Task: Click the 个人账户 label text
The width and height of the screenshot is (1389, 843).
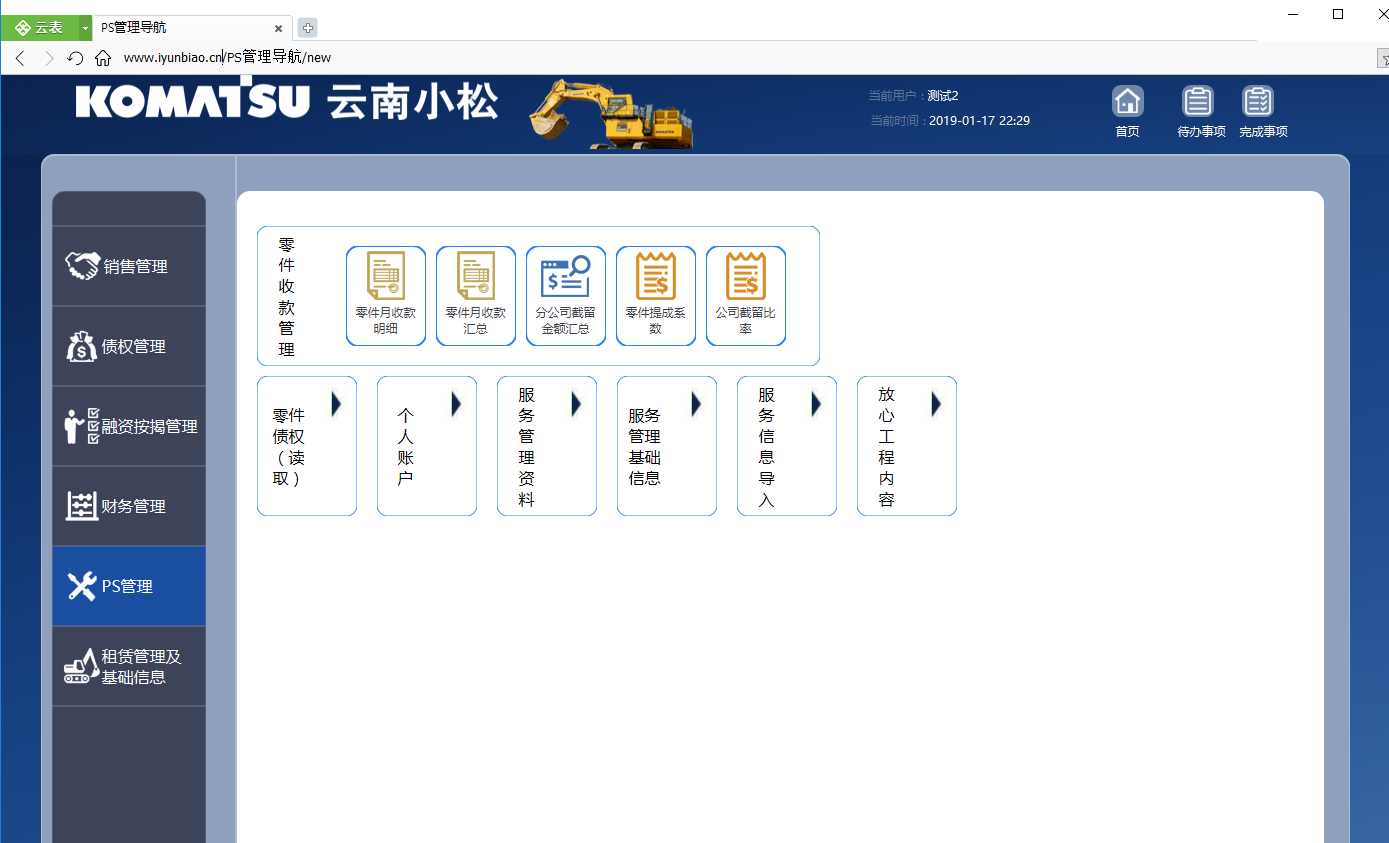Action: (x=405, y=447)
